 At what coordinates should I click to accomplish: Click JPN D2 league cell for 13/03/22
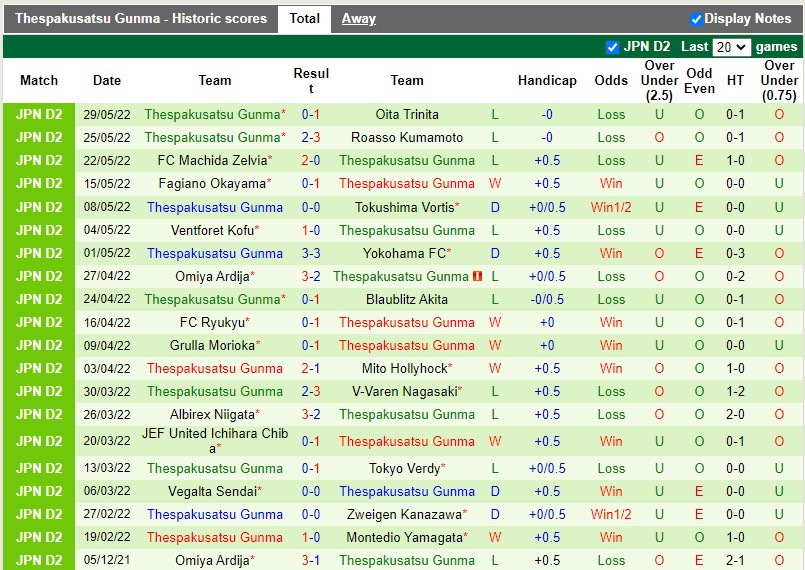[x=39, y=468]
